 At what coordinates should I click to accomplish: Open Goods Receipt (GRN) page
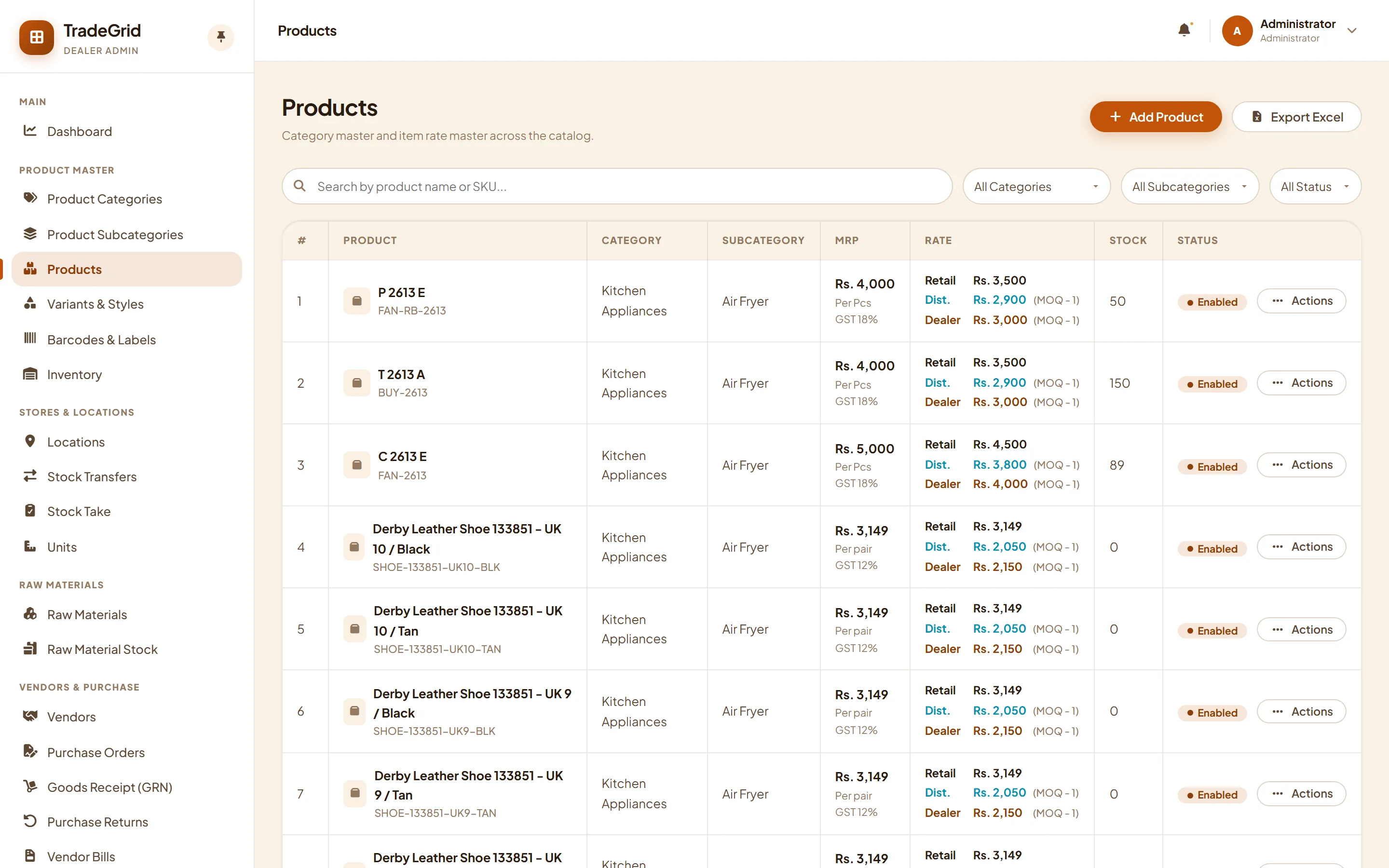click(x=127, y=787)
